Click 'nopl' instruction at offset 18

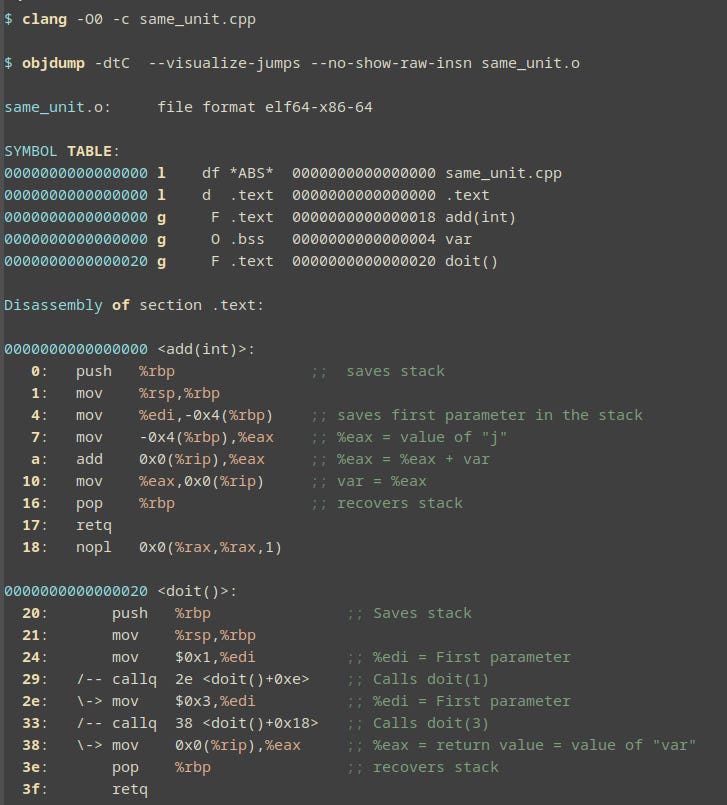[93, 548]
